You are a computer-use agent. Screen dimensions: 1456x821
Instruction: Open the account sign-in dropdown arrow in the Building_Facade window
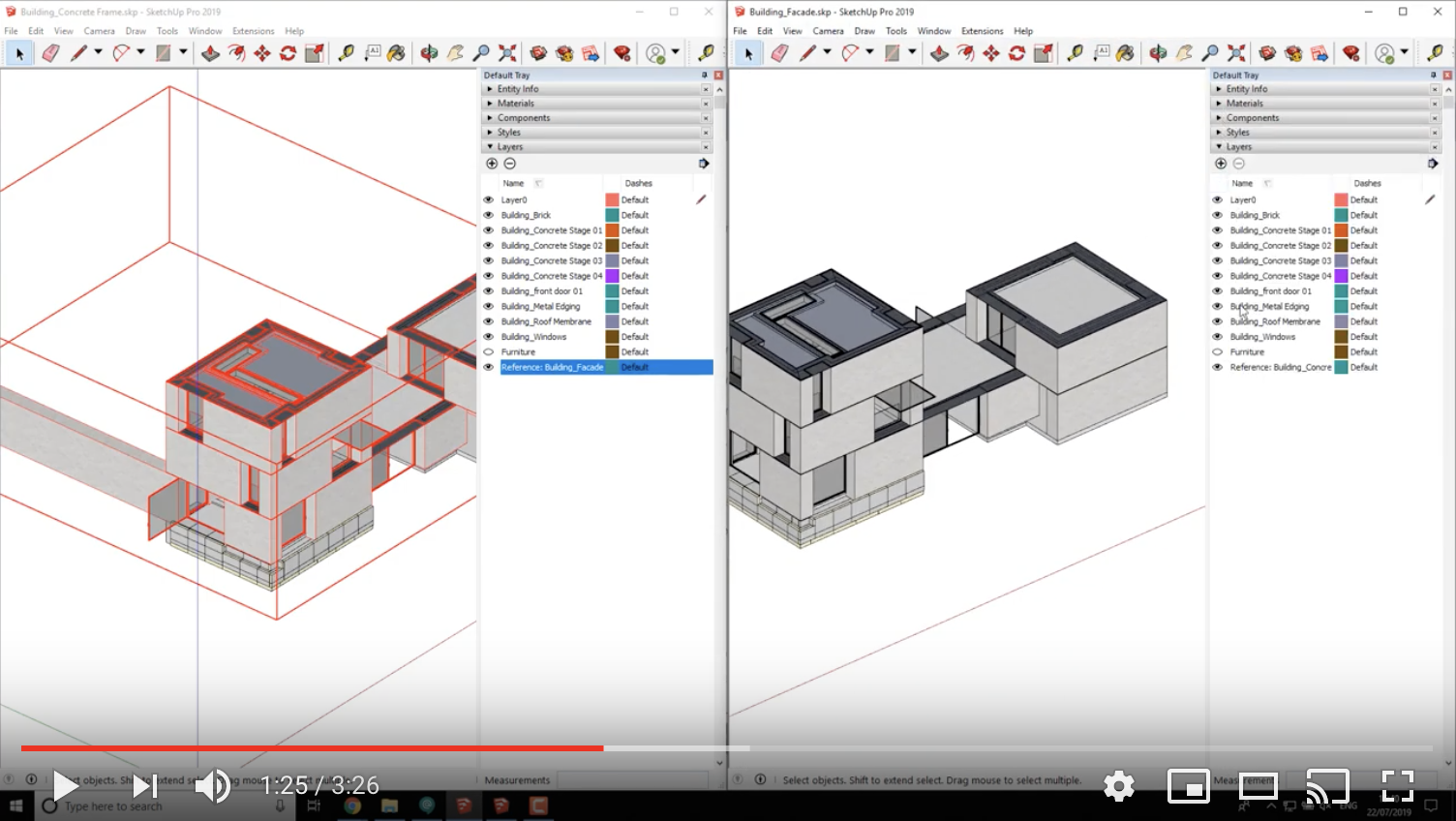(1405, 52)
